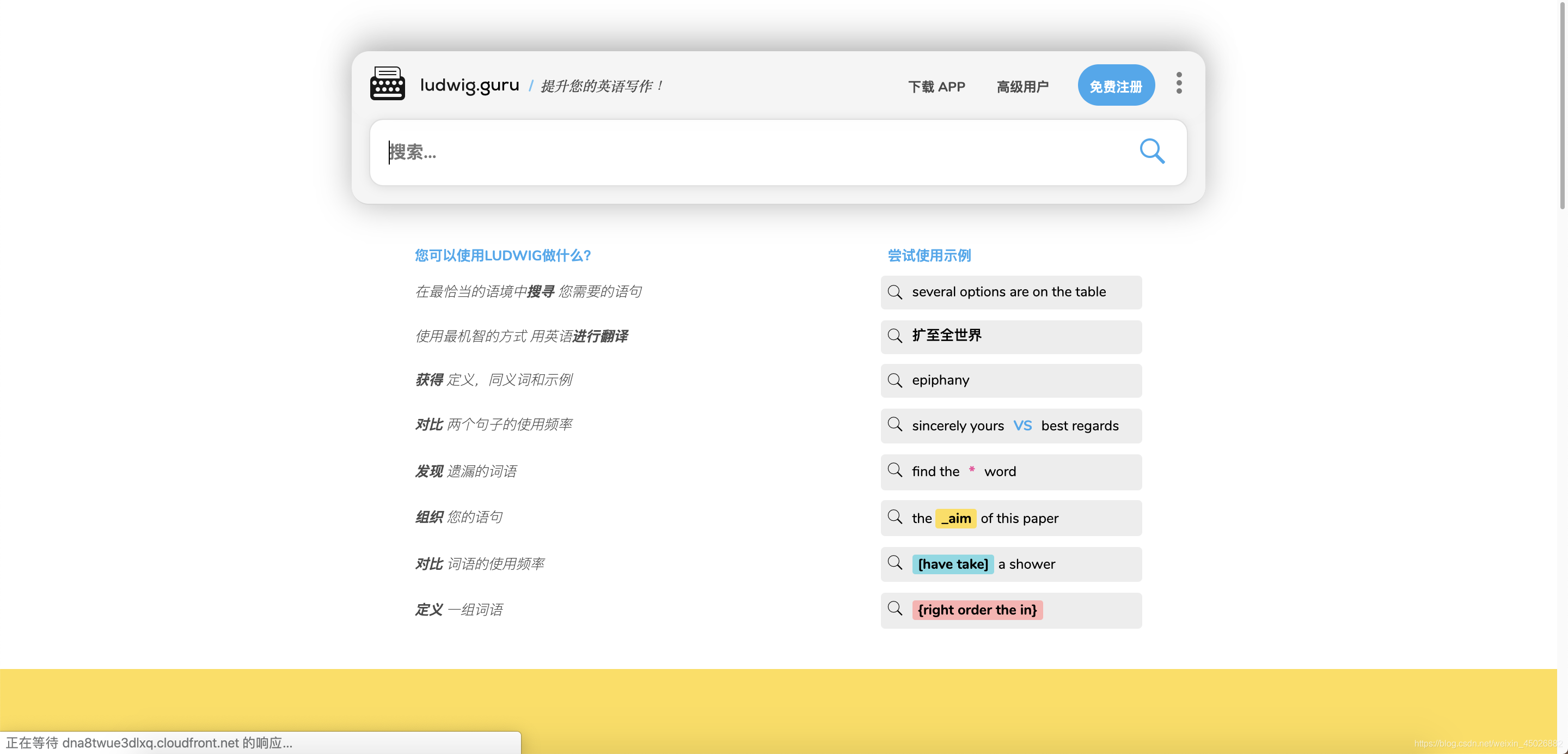Click magnifier beside 'several options are on the table'

point(894,293)
